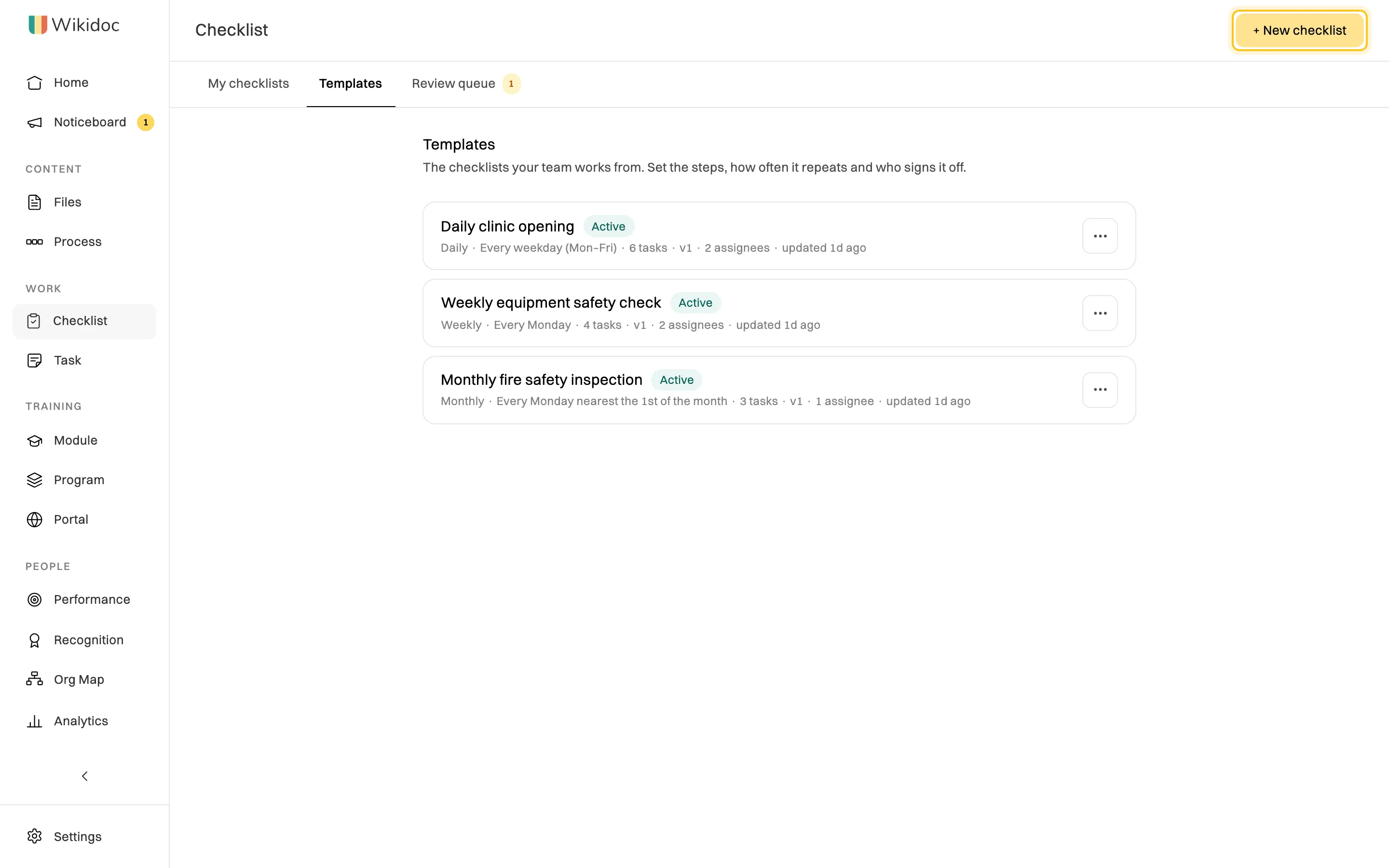The image size is (1389, 868).
Task: Select the Templates tab
Action: coord(351,84)
